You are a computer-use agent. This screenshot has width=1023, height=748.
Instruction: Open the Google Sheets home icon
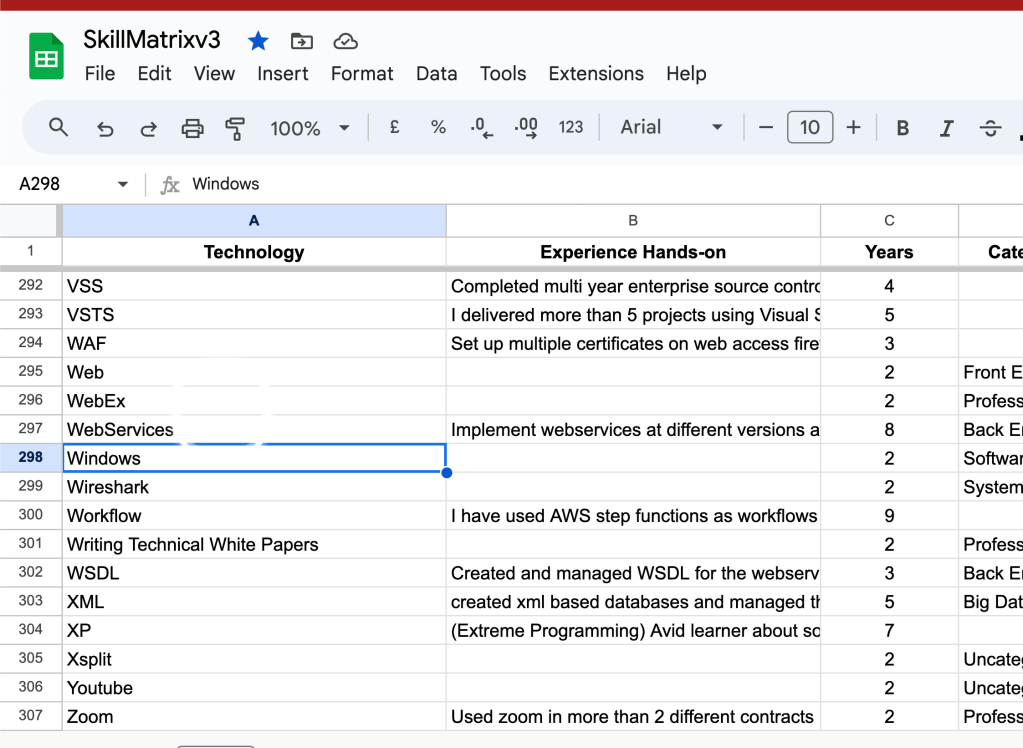coord(46,56)
